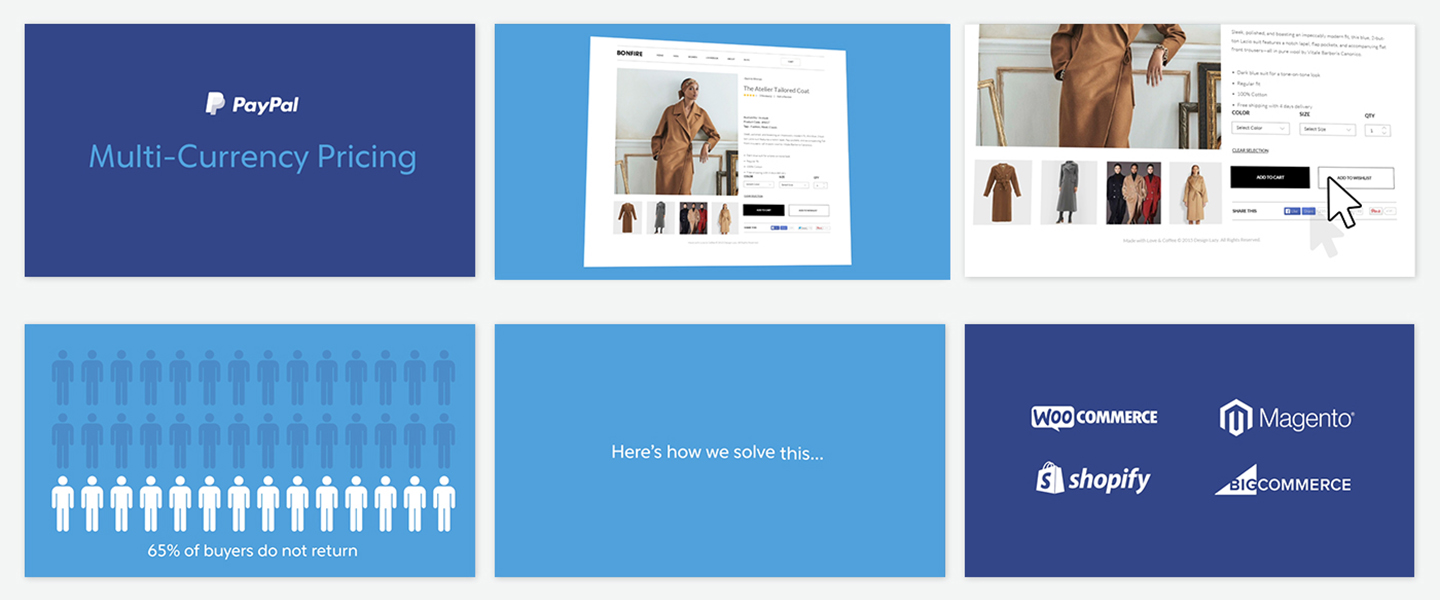The image size is (1440, 600).
Task: Click the BONFIRE store logo
Action: 631,53
